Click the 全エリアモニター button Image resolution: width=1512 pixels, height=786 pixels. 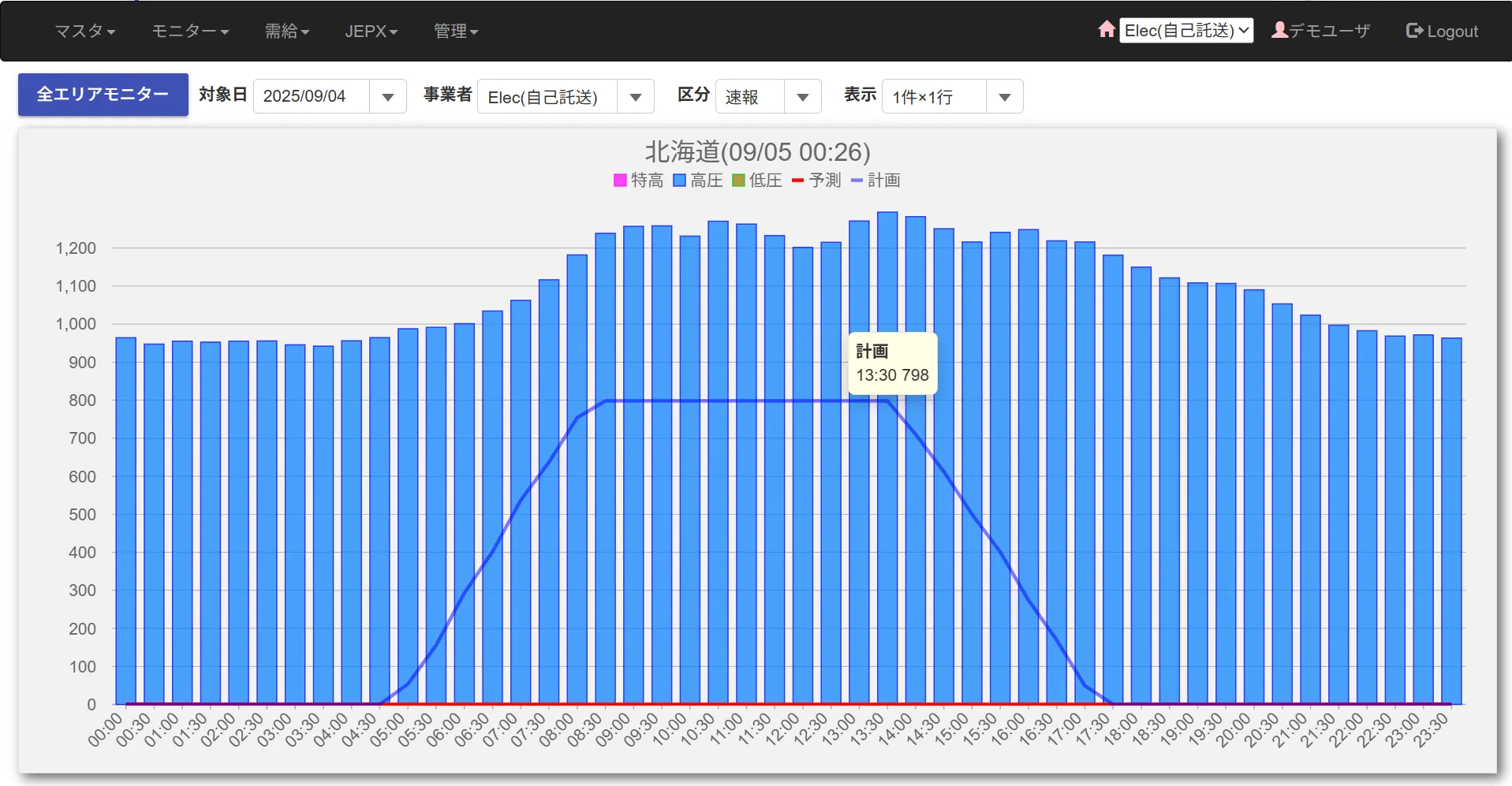103,95
